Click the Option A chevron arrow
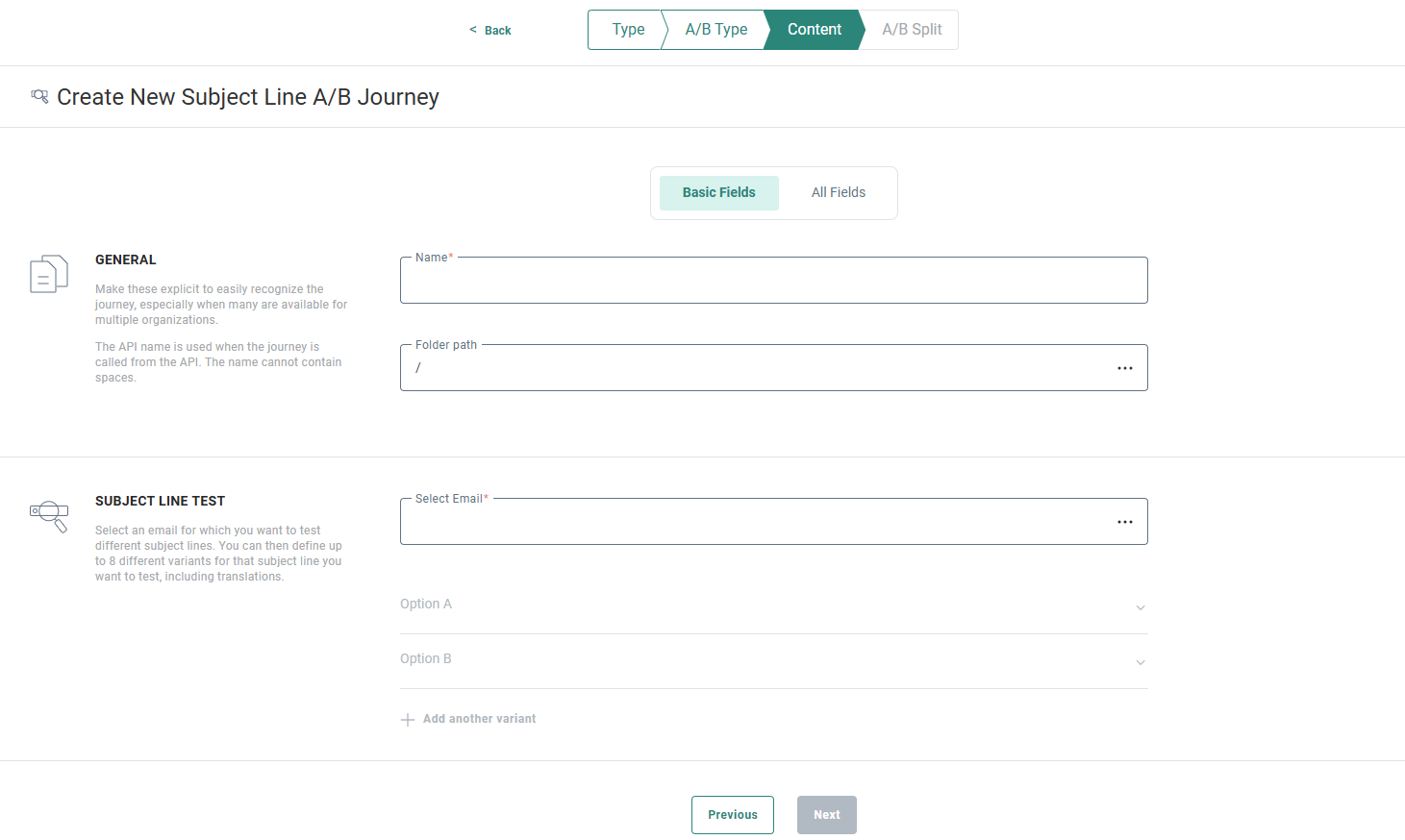 [x=1141, y=607]
